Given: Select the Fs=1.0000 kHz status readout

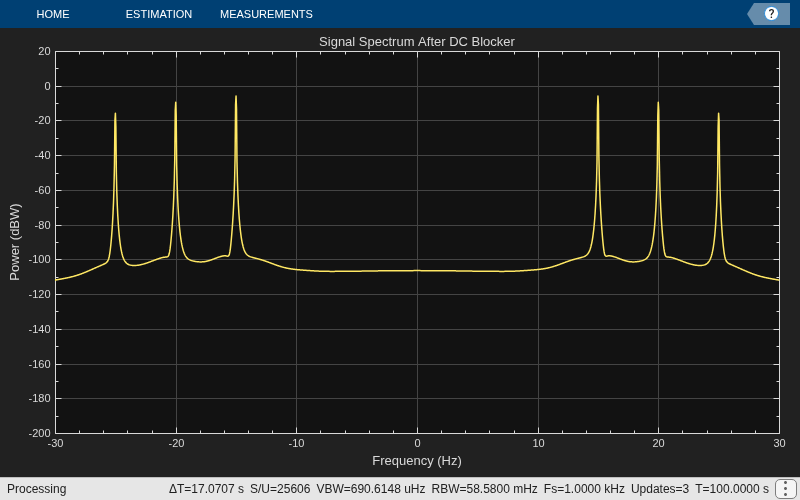Looking at the screenshot, I should tap(584, 489).
